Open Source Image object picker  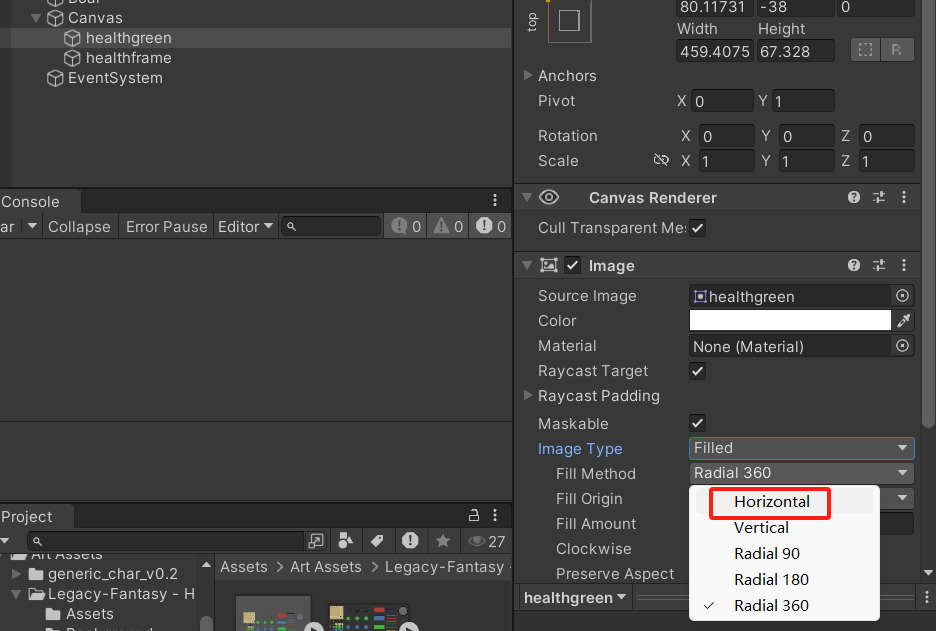click(x=903, y=296)
